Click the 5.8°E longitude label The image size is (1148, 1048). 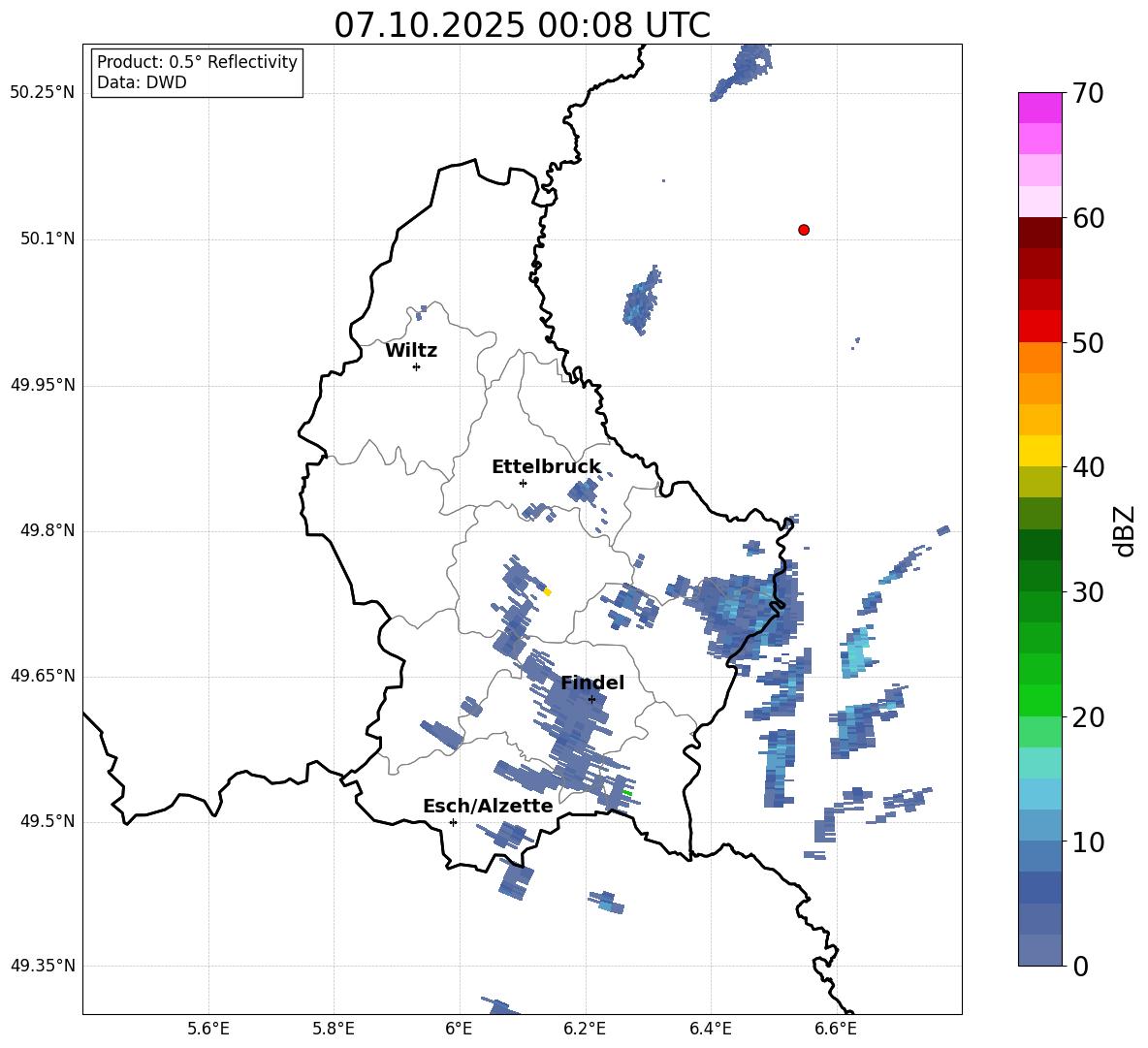click(x=334, y=1029)
